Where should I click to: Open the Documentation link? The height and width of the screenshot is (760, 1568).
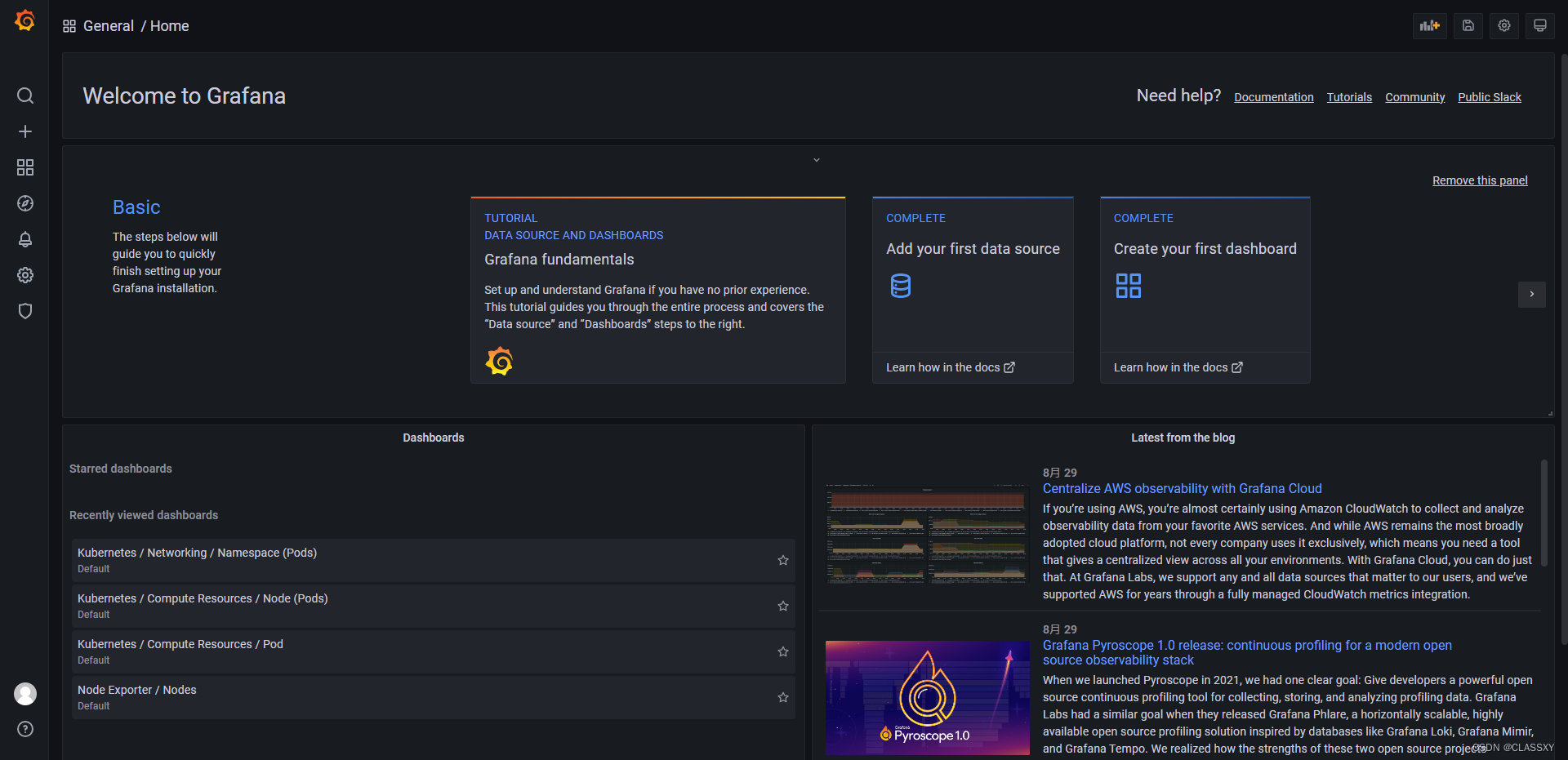pyautogui.click(x=1274, y=97)
